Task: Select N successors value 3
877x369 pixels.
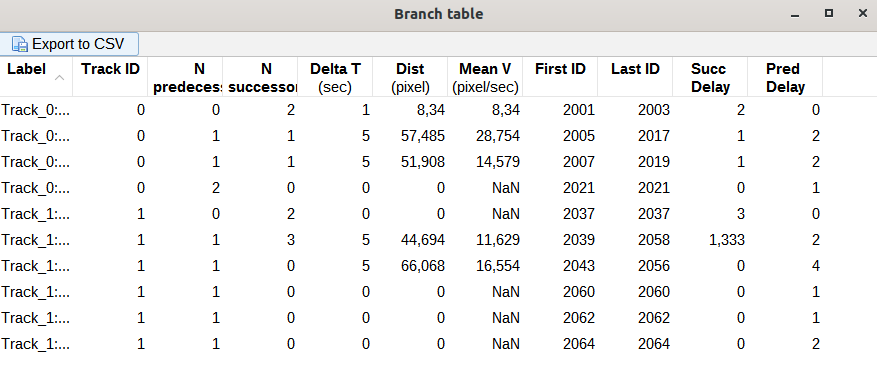Action: [x=260, y=240]
